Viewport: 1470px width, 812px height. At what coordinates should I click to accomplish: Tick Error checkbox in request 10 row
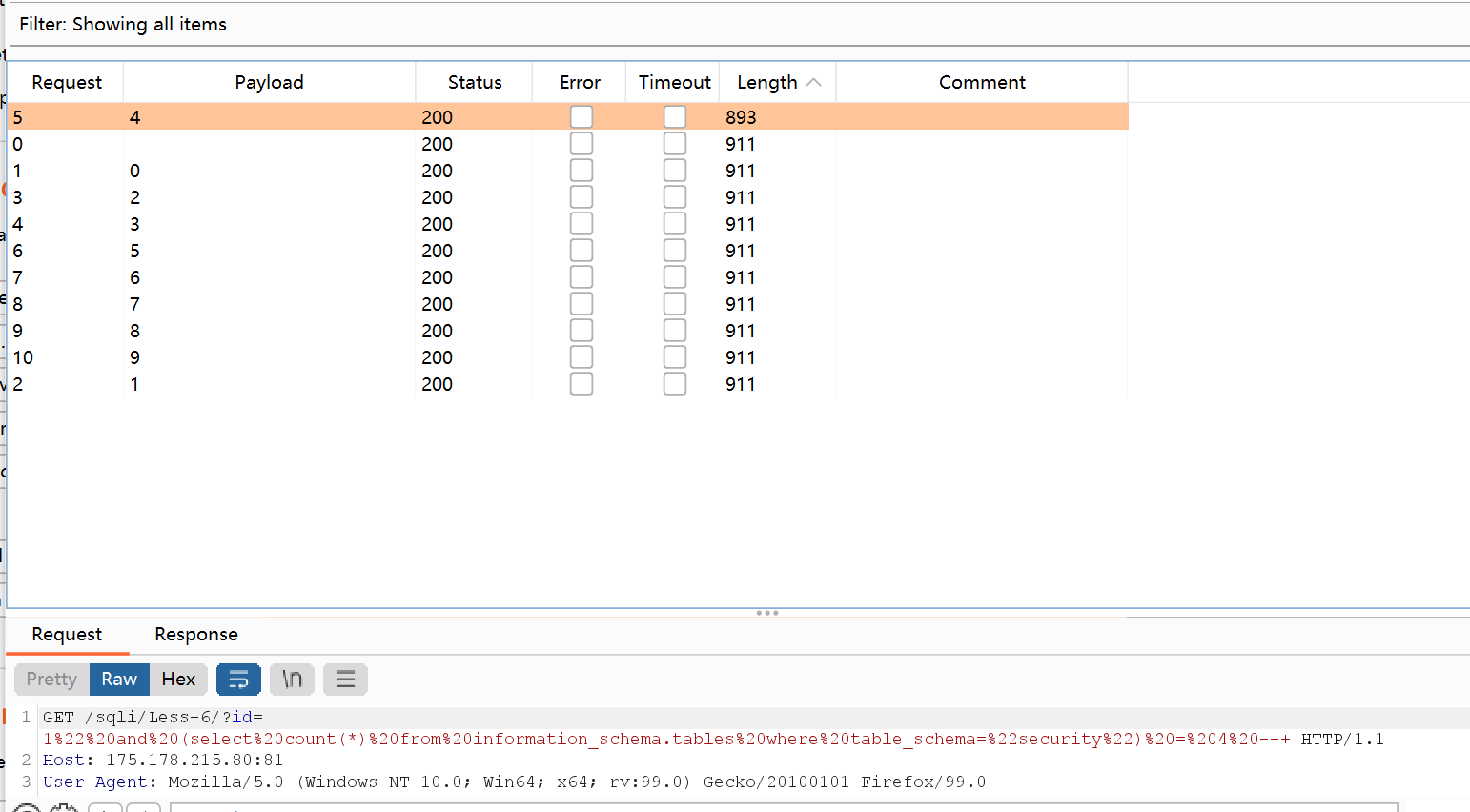pyautogui.click(x=582, y=357)
